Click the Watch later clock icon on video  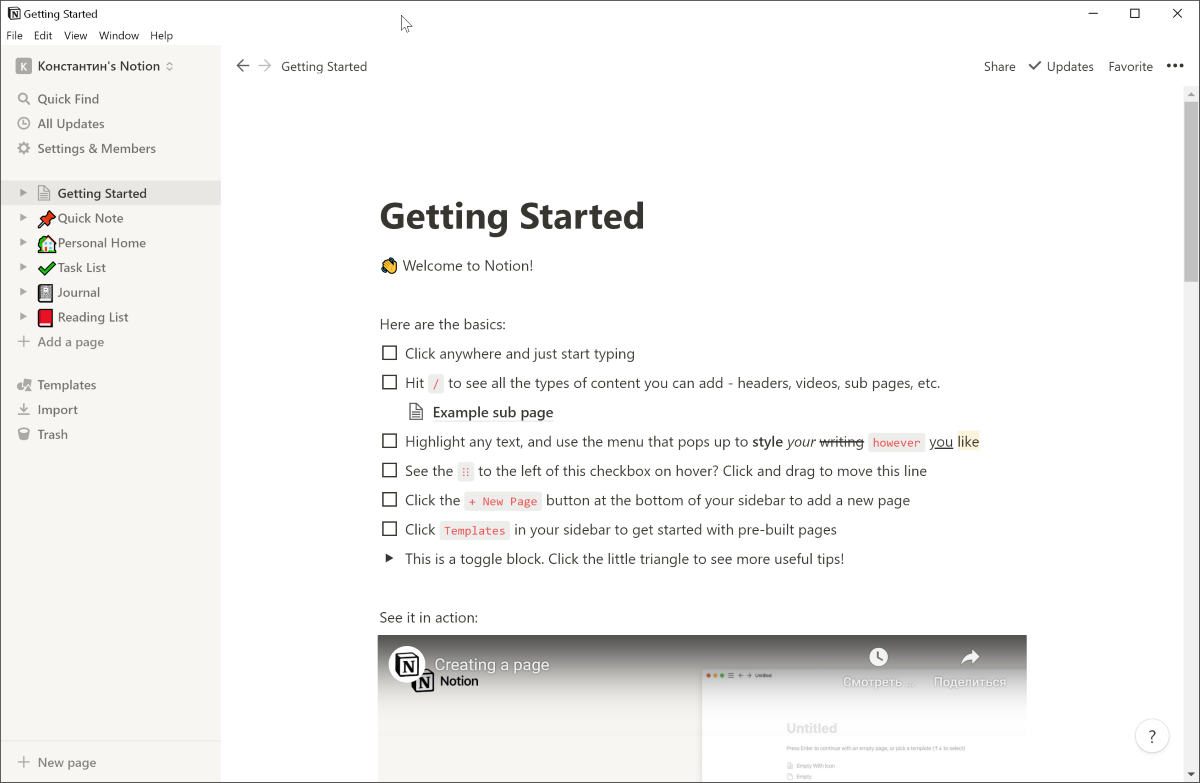point(878,657)
